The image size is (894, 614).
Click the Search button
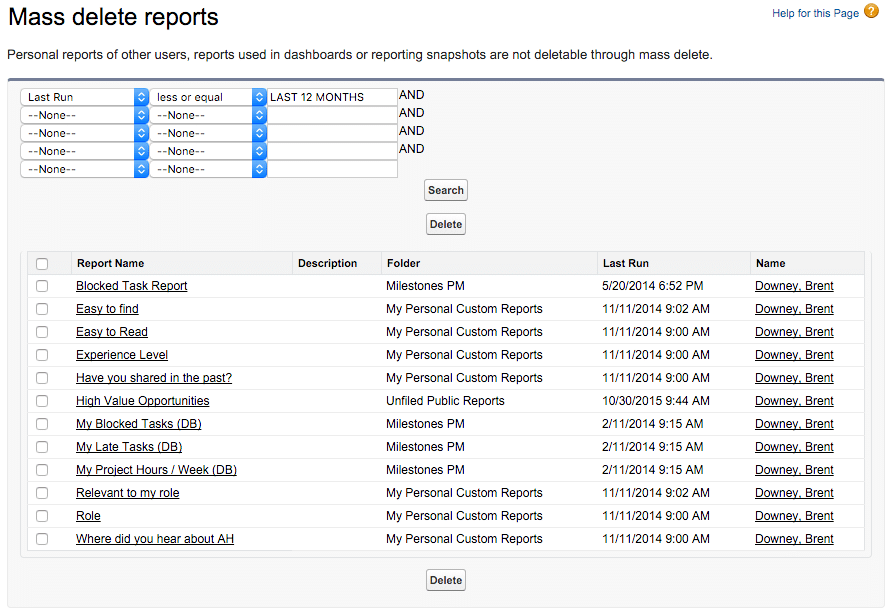click(445, 190)
